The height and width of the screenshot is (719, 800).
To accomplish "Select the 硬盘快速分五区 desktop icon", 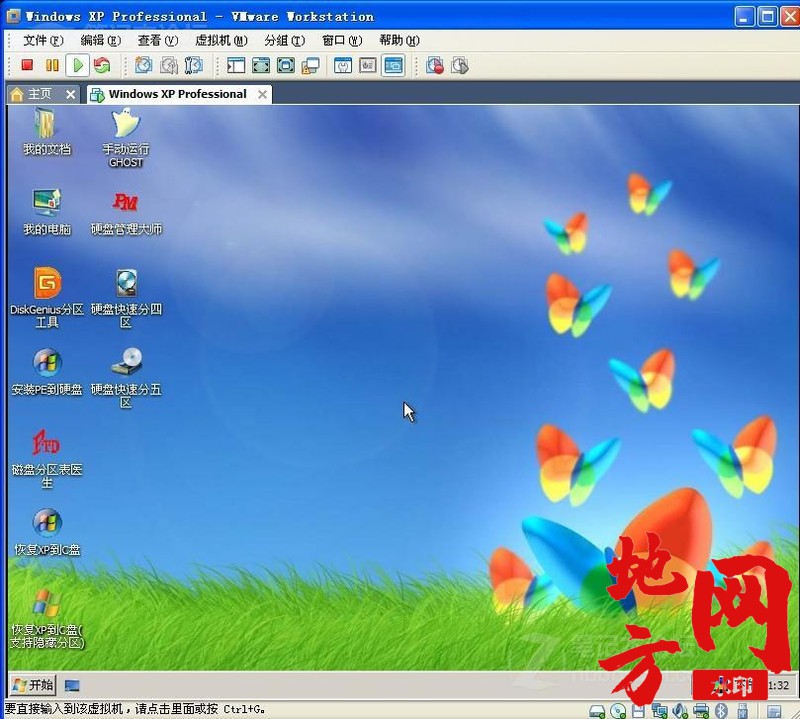I will [x=126, y=378].
